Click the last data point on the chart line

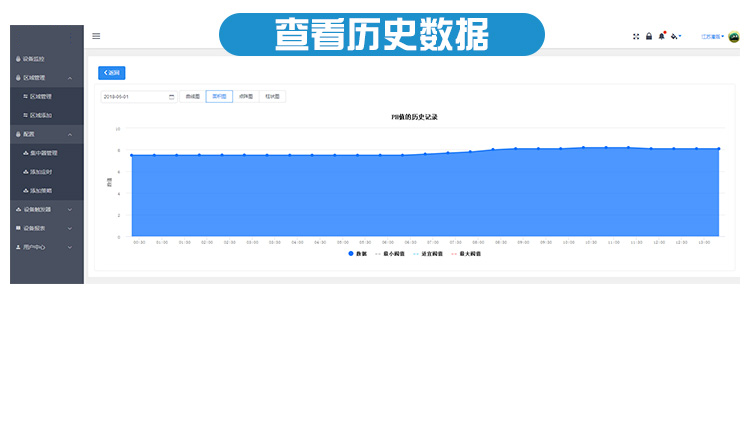pyautogui.click(x=718, y=149)
